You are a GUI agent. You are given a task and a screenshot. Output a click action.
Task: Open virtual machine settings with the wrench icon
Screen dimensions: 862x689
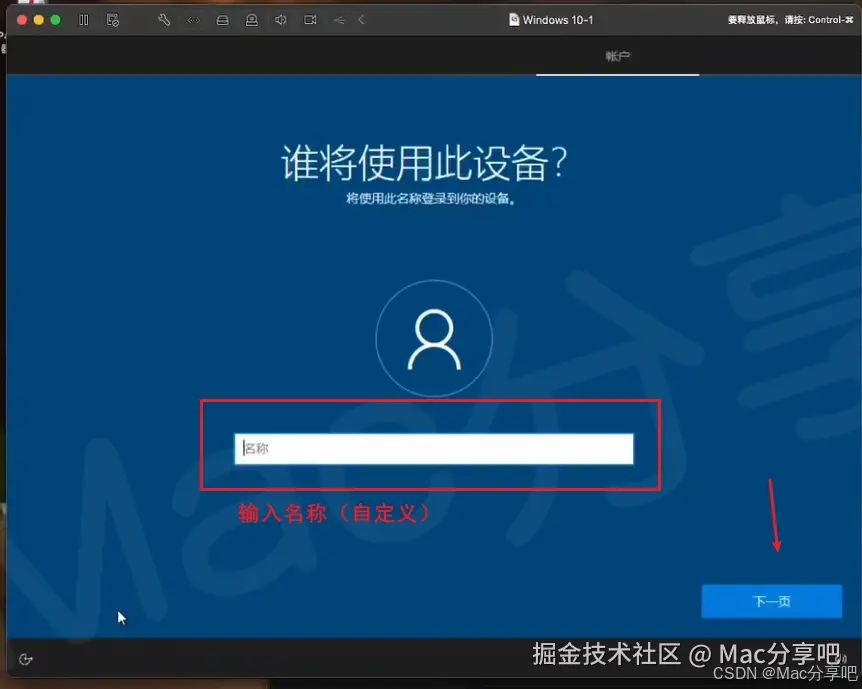coord(164,19)
